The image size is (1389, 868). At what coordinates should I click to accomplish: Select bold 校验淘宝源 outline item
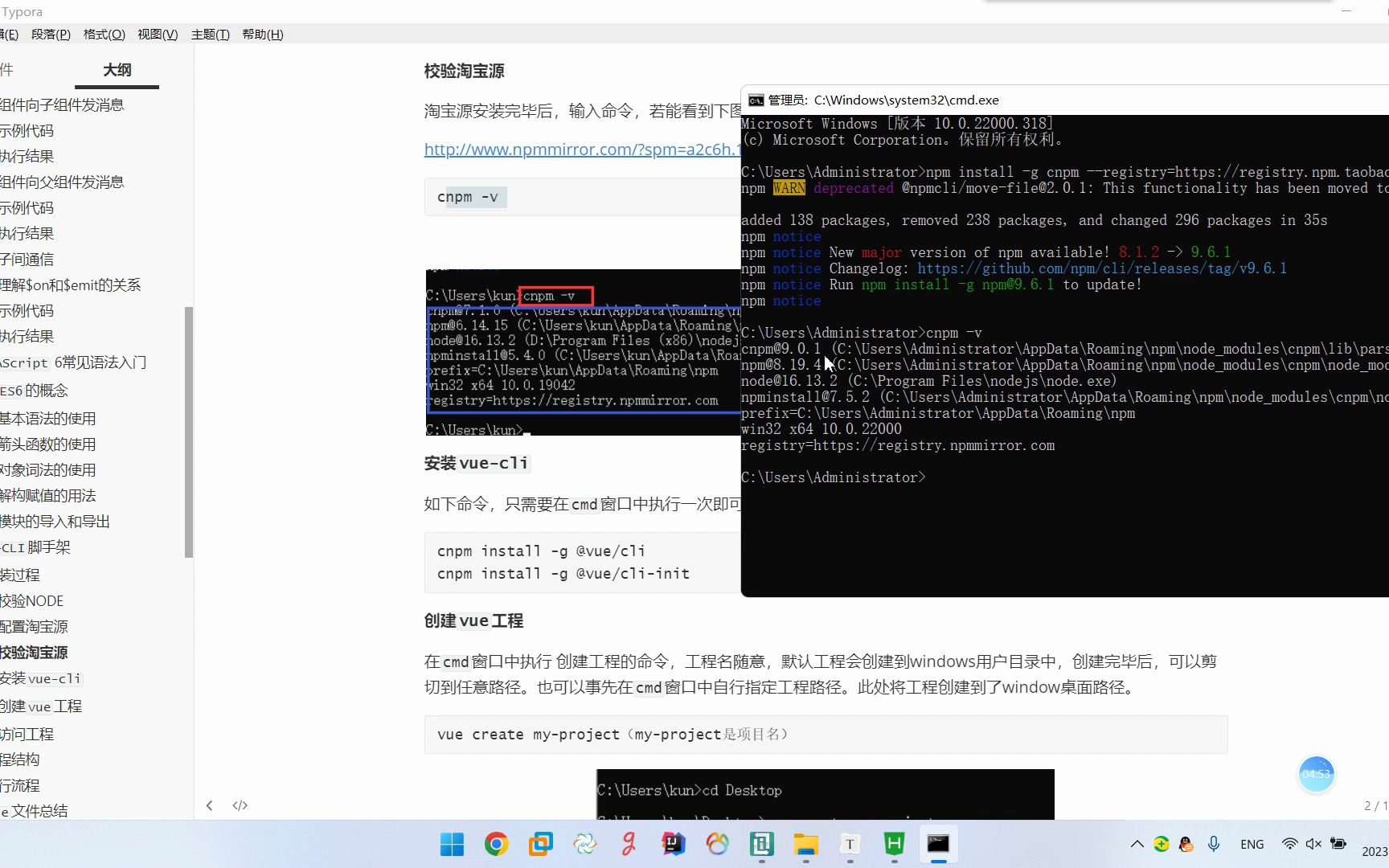34,653
